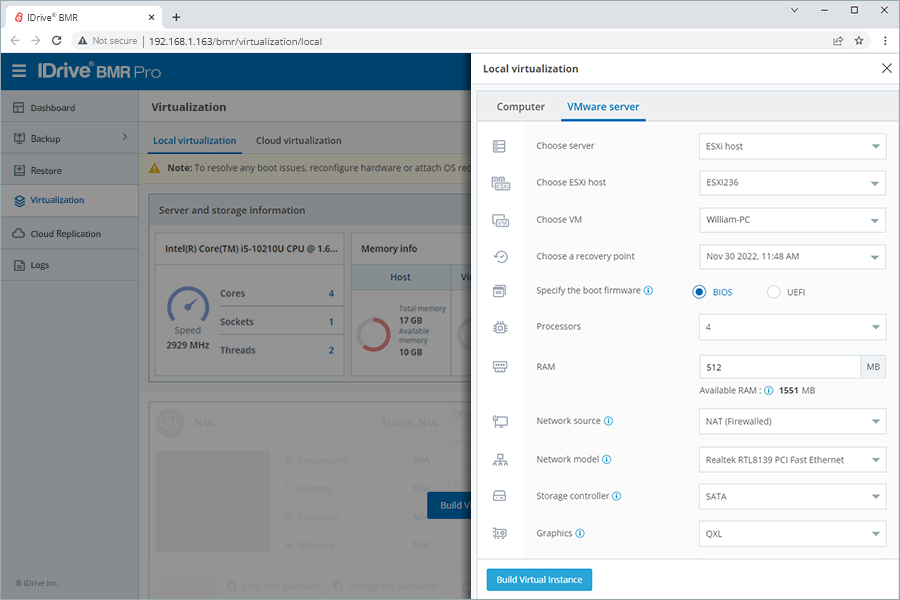
Task: Show info for Network source
Action: tap(608, 421)
